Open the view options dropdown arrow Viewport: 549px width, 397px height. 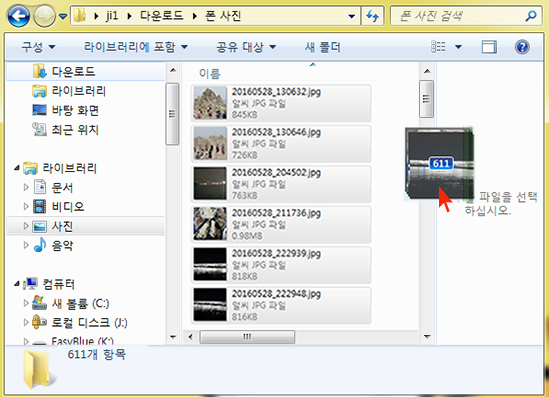point(458,47)
